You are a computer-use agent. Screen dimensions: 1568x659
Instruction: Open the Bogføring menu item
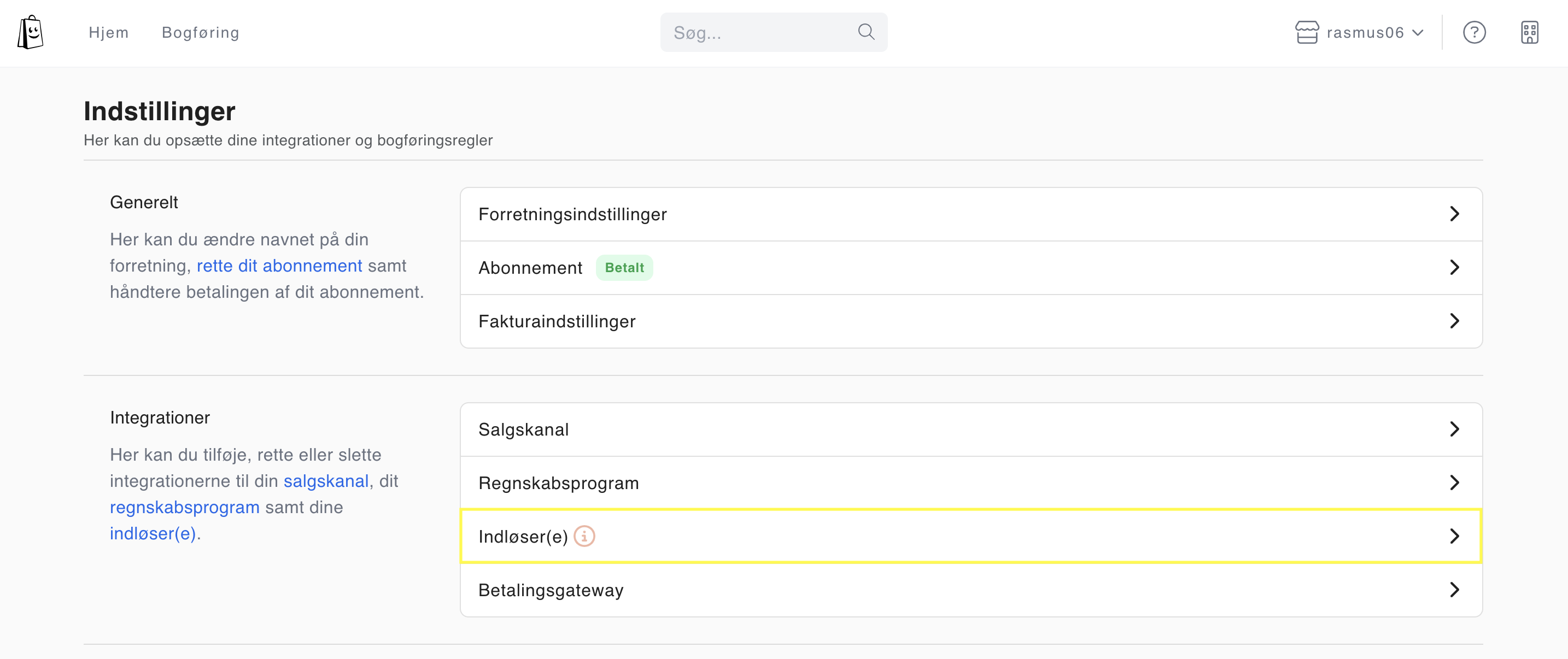(x=200, y=32)
